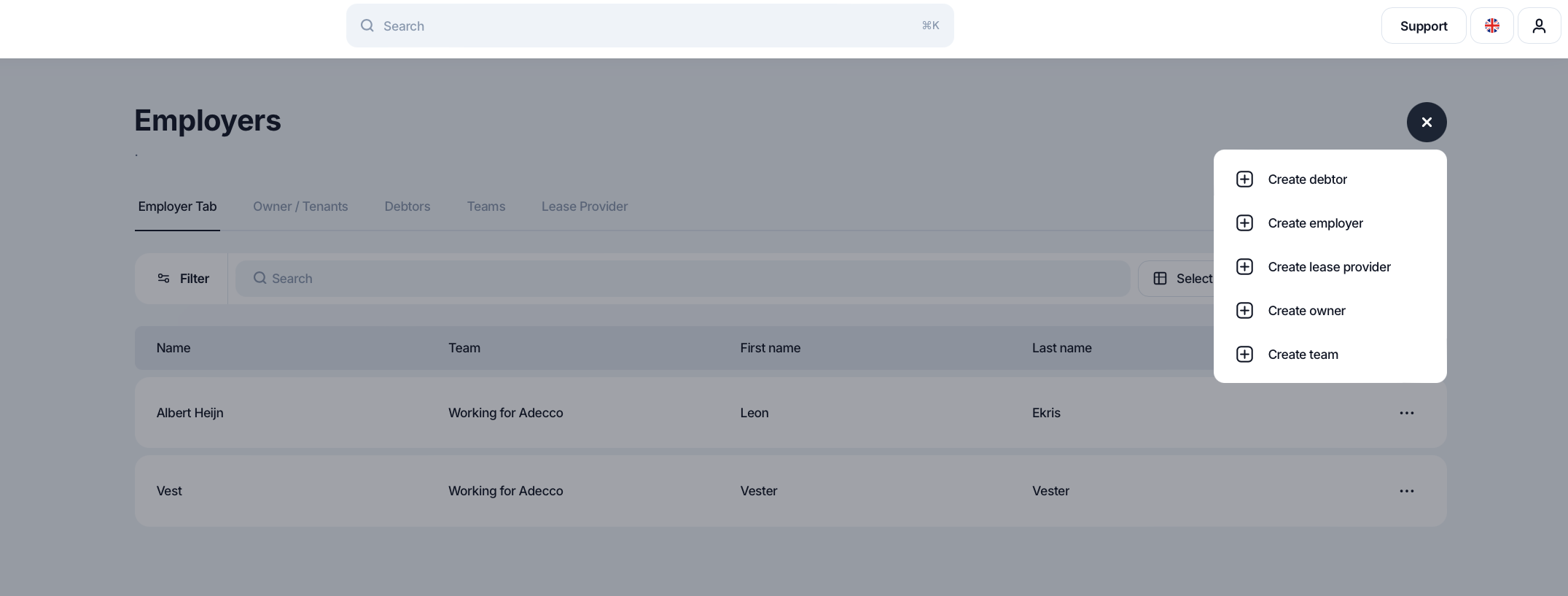
Task: Go to the Teams tab
Action: pos(486,206)
